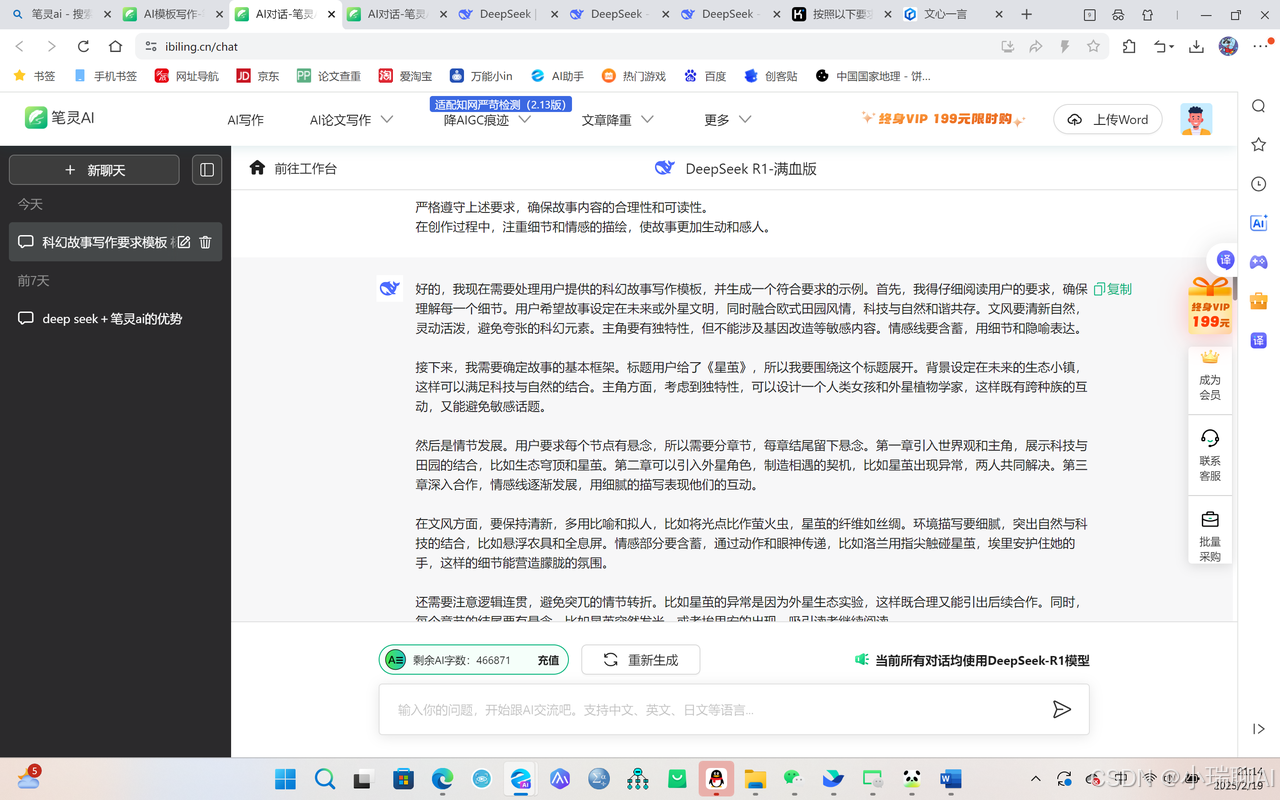The width and height of the screenshot is (1280, 800).
Task: Open browser back-history dropdown arrow
Action: tap(1163, 46)
